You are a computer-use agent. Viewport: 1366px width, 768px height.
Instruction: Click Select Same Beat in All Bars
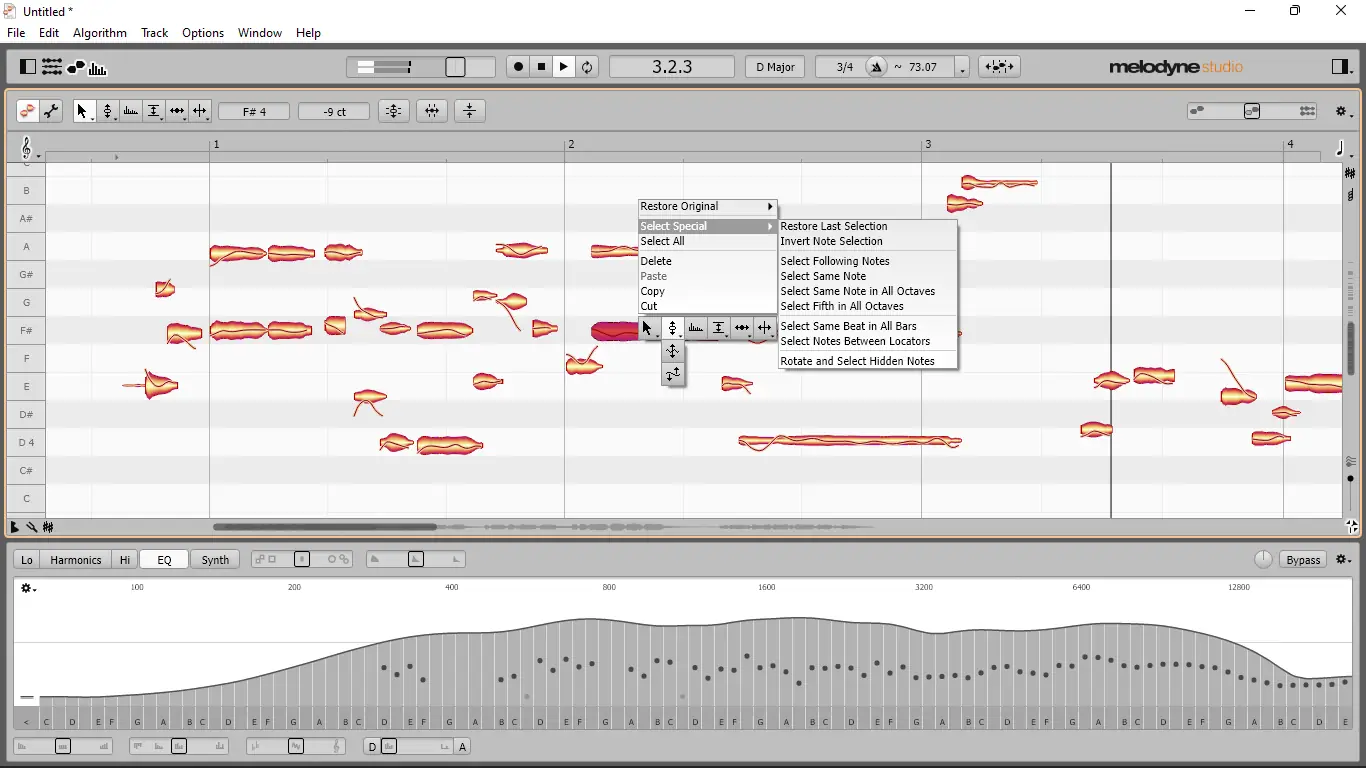[x=868, y=326]
